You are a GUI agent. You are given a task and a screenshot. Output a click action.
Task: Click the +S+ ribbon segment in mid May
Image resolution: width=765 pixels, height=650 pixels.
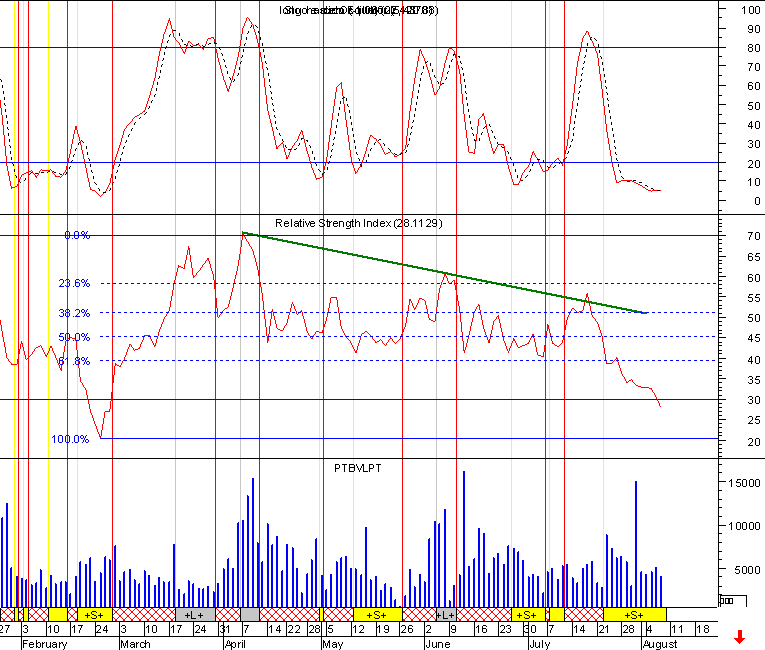(378, 614)
